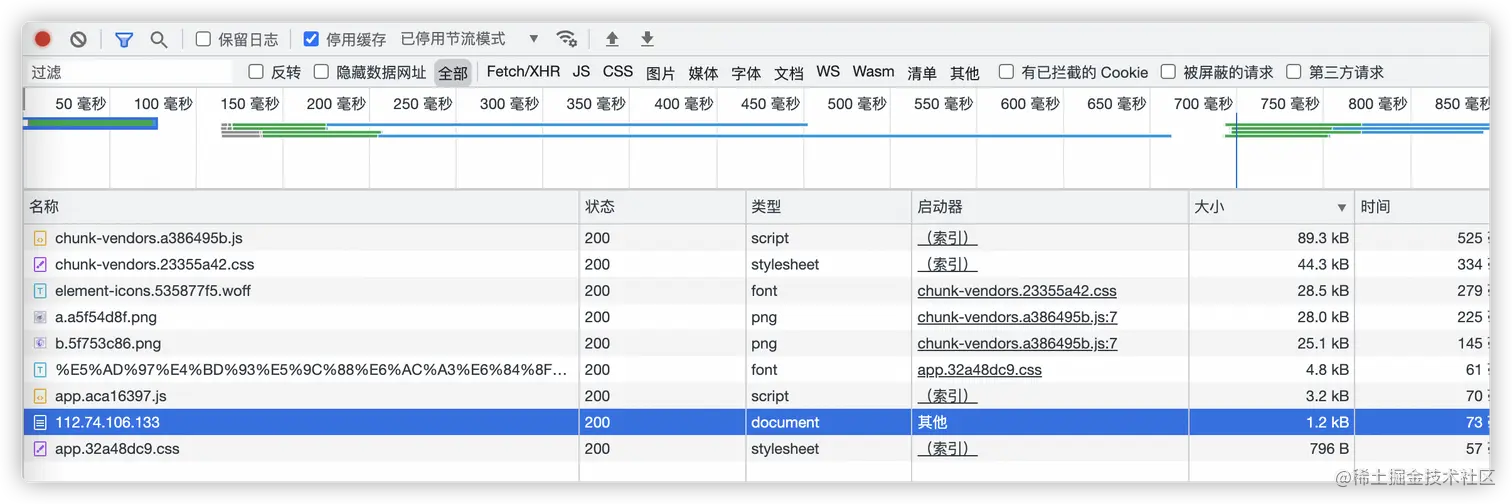This screenshot has height=504, width=1512.
Task: Select request element-icons.535877f5.woff
Action: click(756, 291)
